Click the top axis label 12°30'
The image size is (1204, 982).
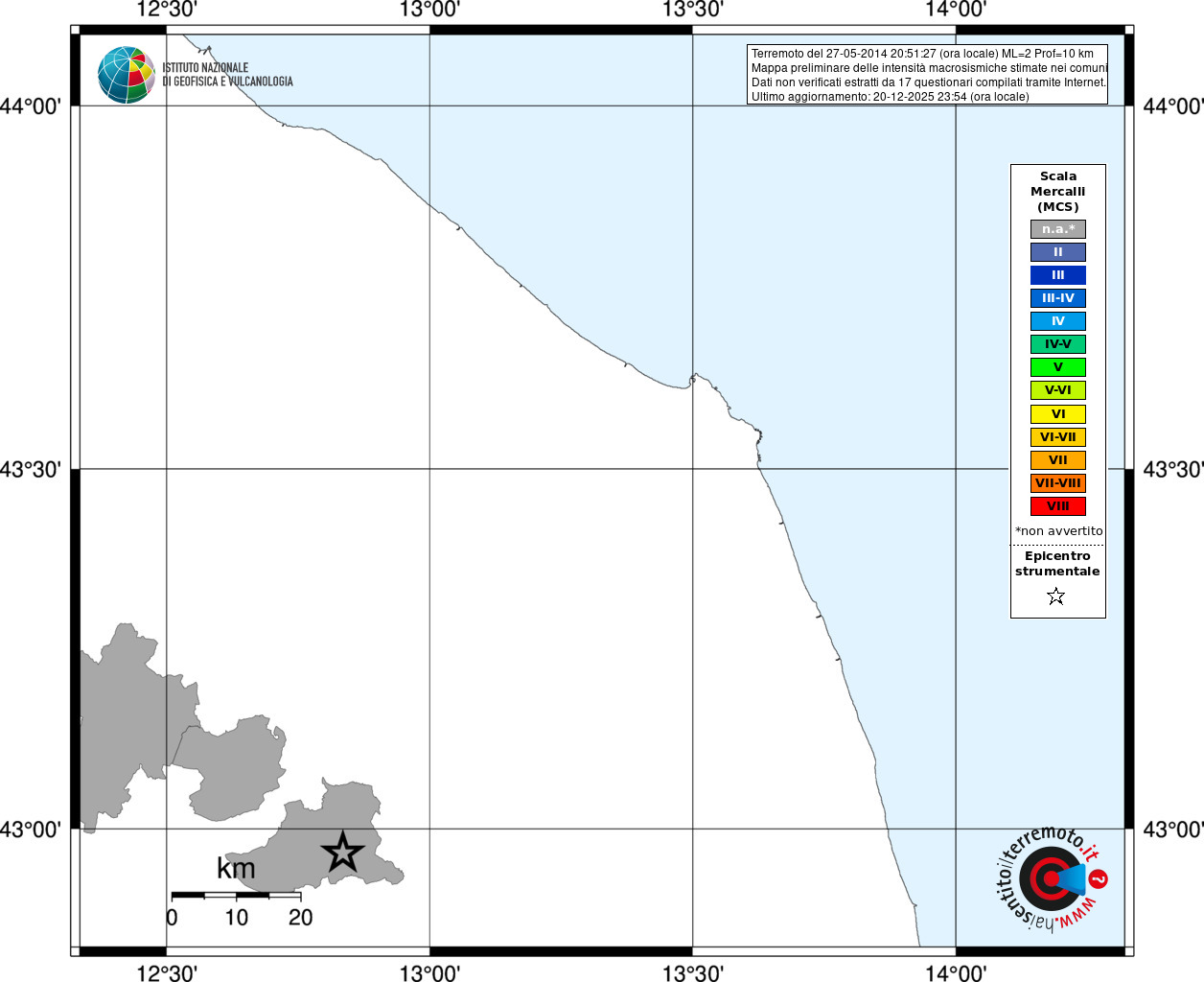tap(167, 10)
